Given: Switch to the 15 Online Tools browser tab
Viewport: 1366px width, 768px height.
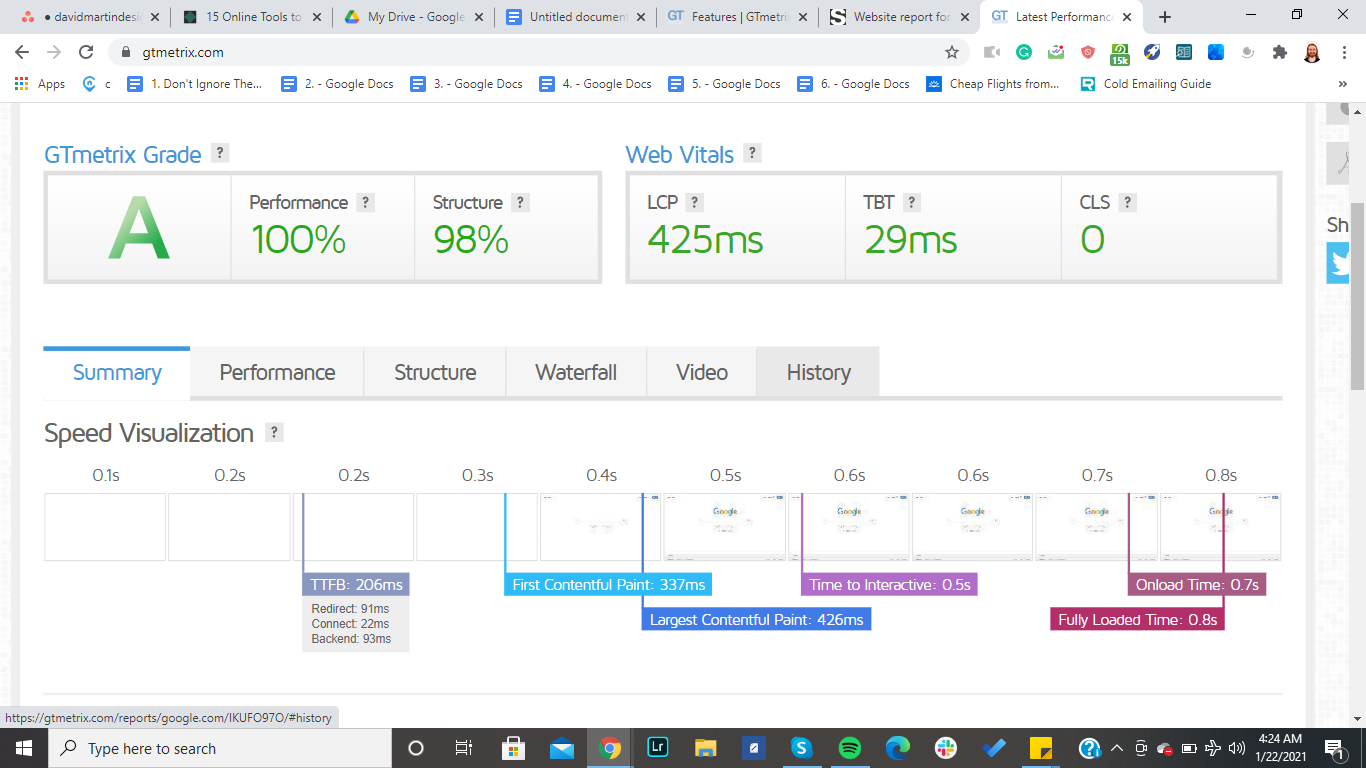Looking at the screenshot, I should coord(250,17).
